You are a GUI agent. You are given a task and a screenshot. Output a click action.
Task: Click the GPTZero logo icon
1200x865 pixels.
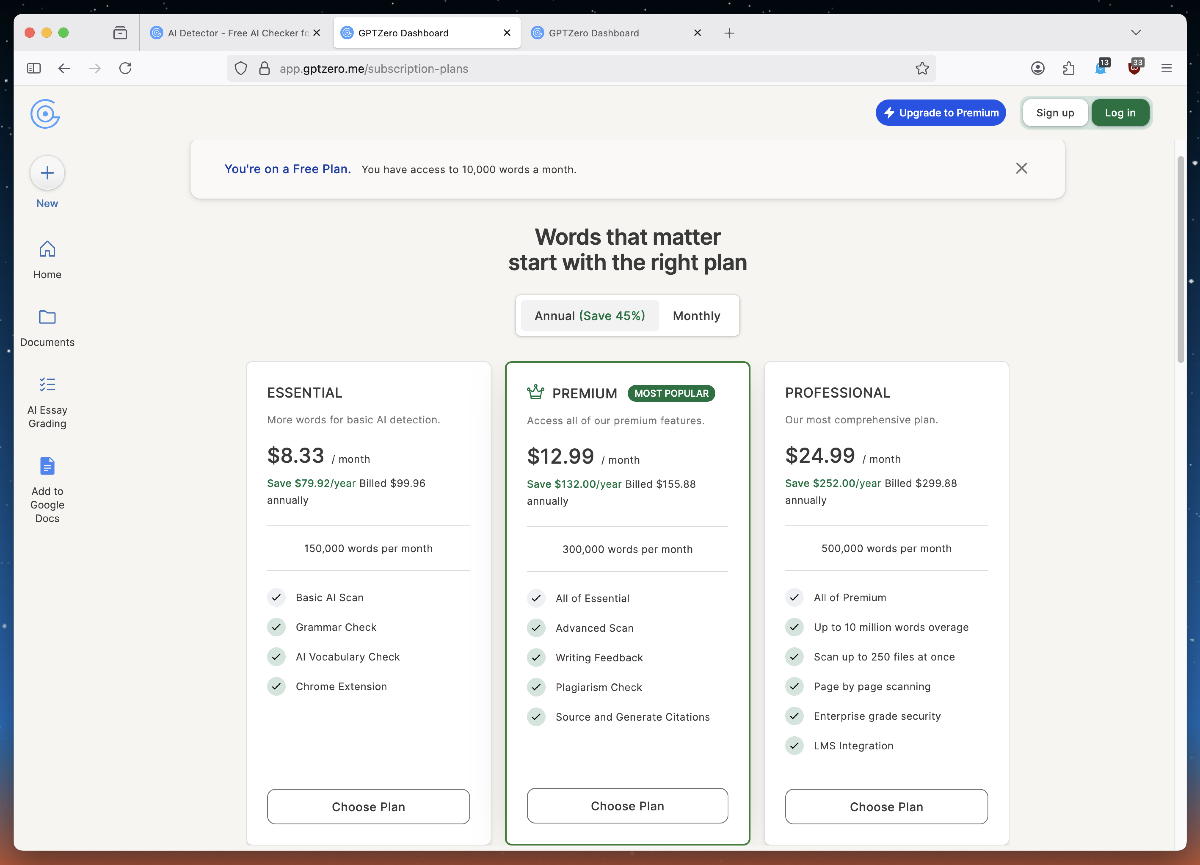[45, 114]
